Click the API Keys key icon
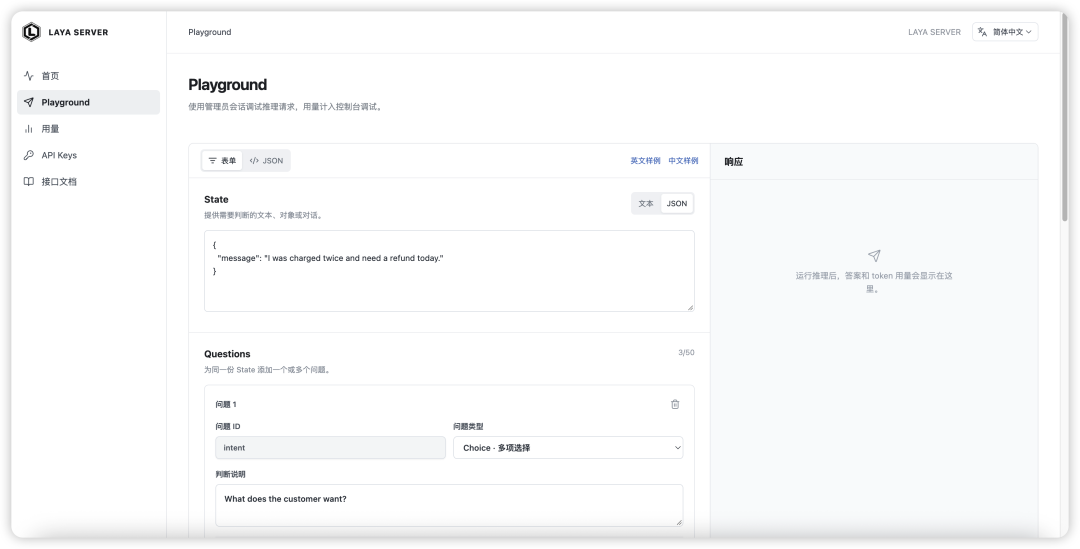 tap(28, 155)
